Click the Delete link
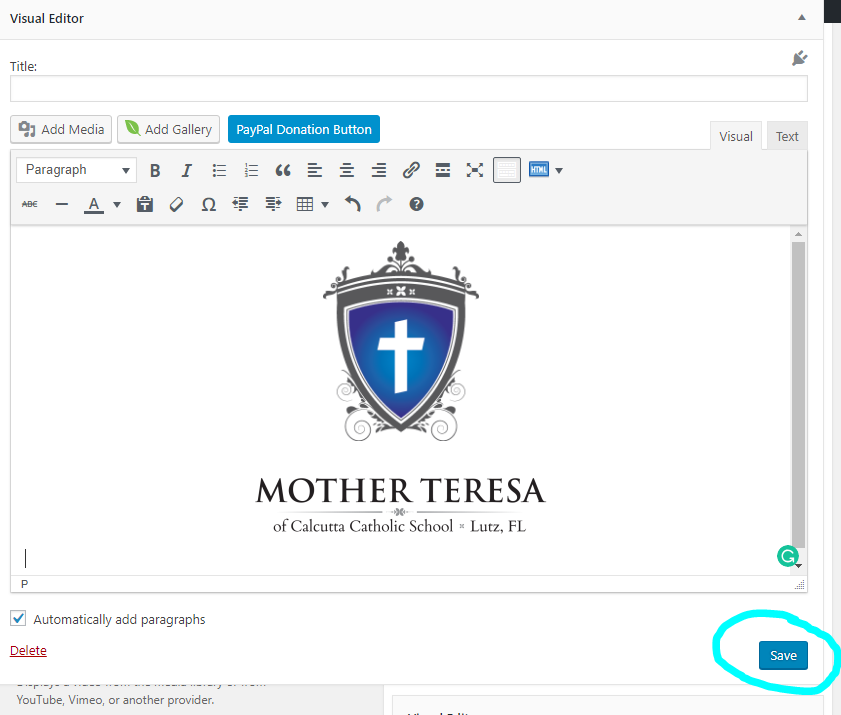Screen dimensions: 841x715 click(x=28, y=650)
